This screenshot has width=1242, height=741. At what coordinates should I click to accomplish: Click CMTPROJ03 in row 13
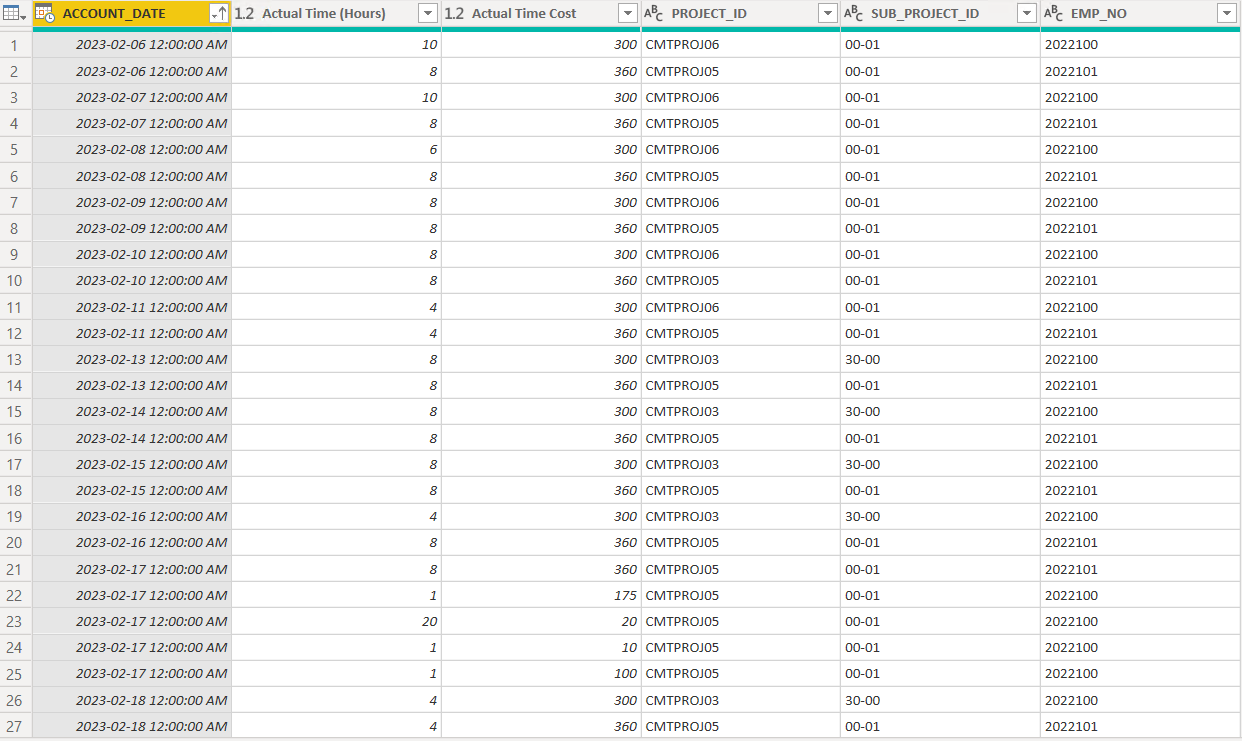(x=741, y=359)
